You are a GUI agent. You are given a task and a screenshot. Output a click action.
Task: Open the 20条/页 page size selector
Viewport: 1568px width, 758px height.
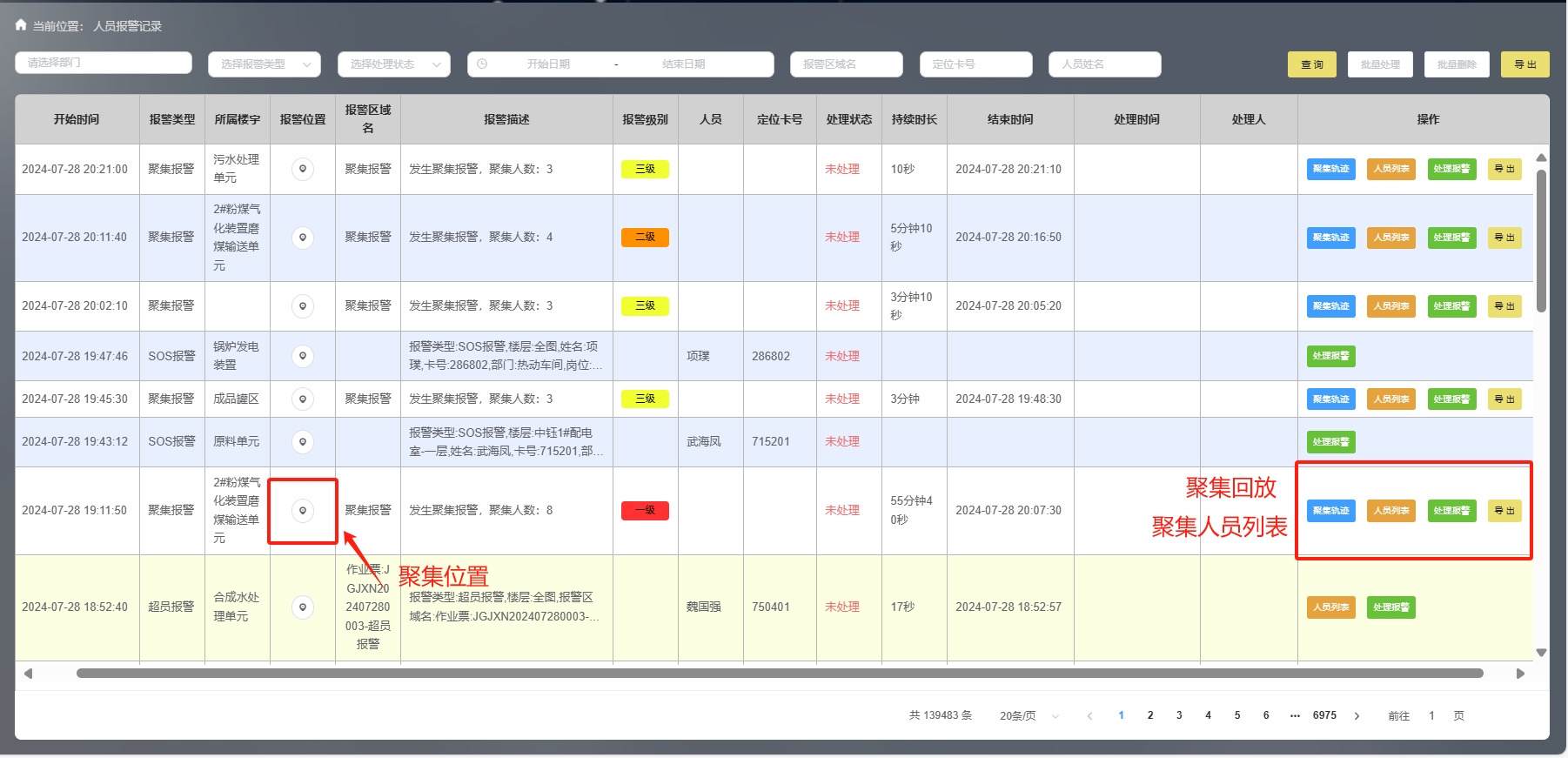[1029, 715]
